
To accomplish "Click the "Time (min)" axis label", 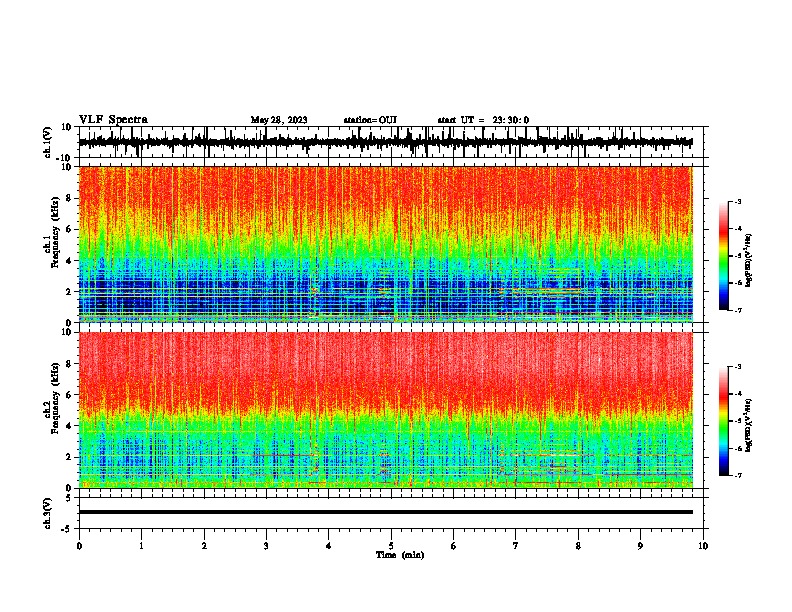I will [400, 555].
